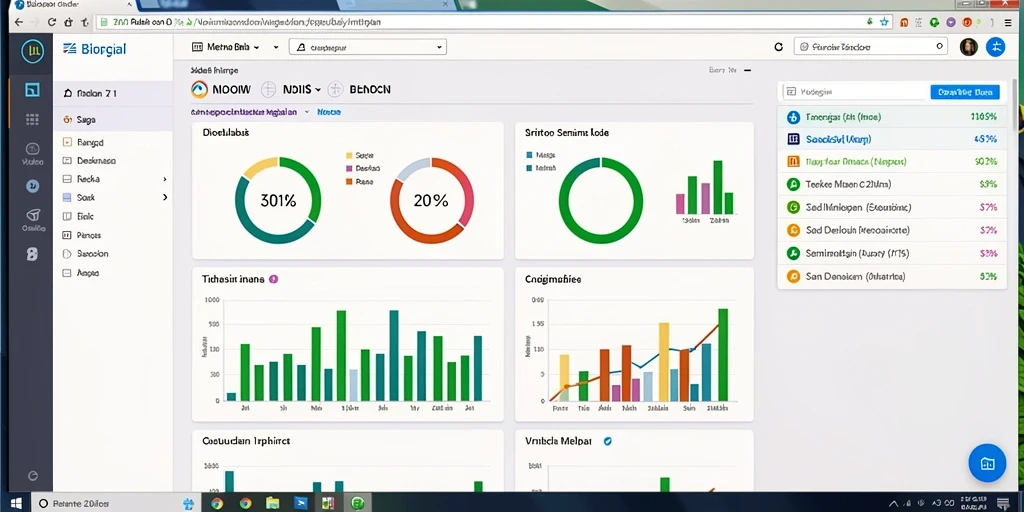Open the apps grid icon in dark sidebar
The height and width of the screenshot is (512, 1024).
click(32, 119)
